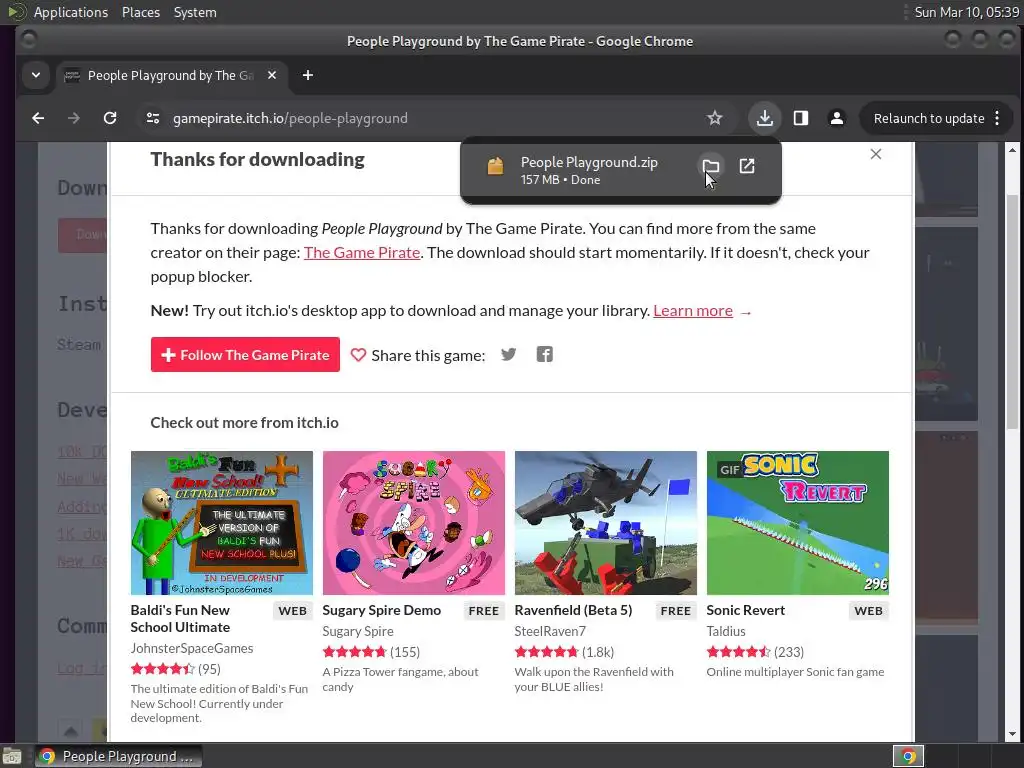Open Sonic Revert thumbnail
Viewport: 1024px width, 768px height.
tap(797, 522)
